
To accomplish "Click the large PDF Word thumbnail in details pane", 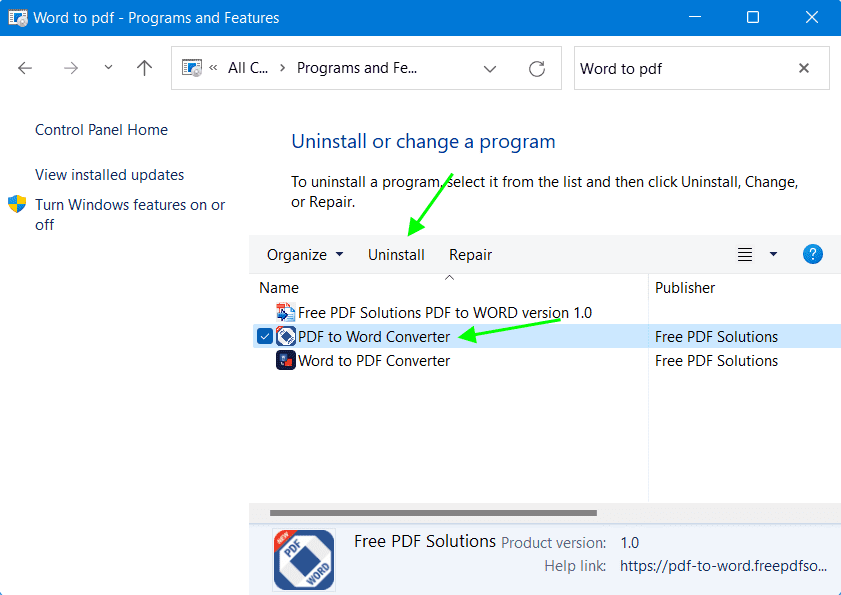I will pyautogui.click(x=304, y=560).
